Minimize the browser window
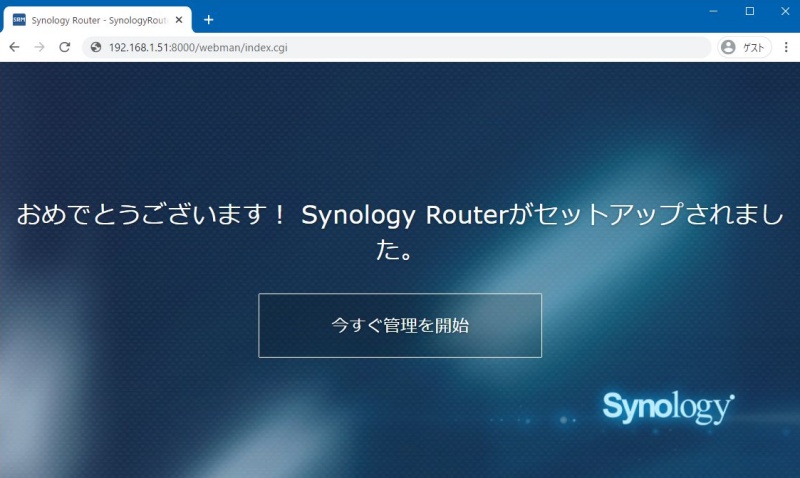This screenshot has width=800, height=478. (713, 11)
